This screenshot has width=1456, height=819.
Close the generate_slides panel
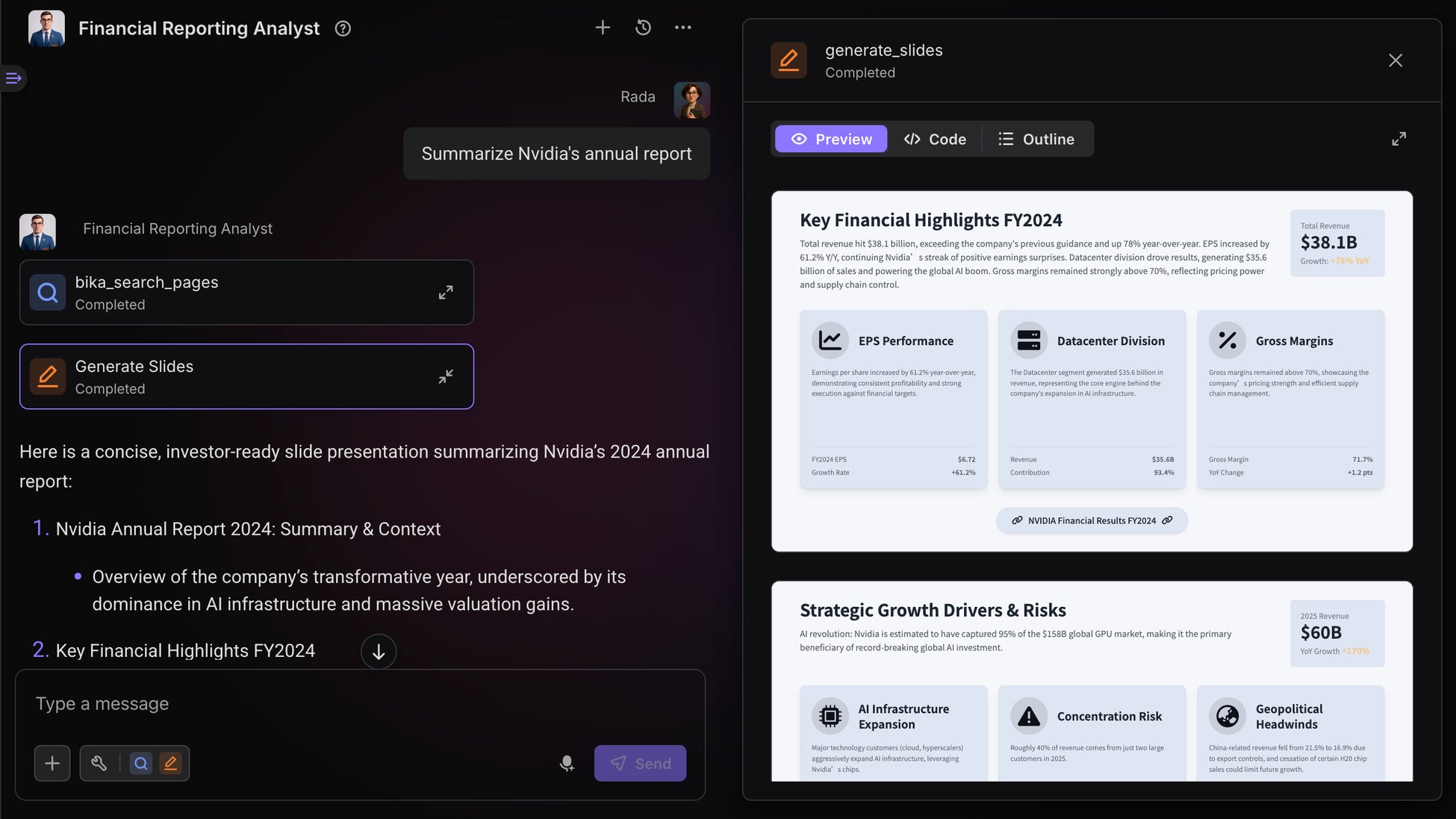(1395, 60)
